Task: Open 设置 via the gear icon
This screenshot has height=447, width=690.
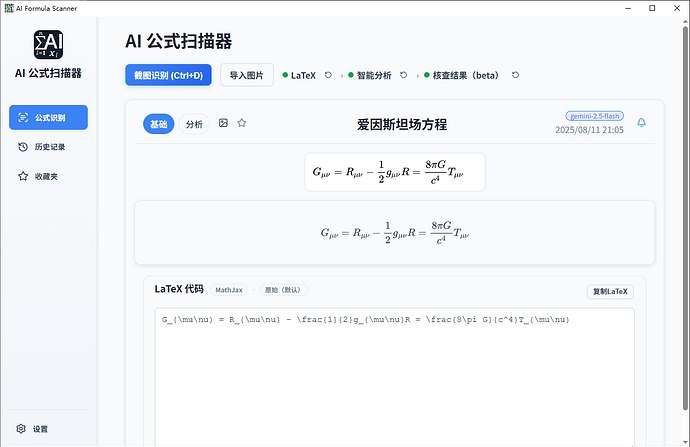Action: point(21,429)
